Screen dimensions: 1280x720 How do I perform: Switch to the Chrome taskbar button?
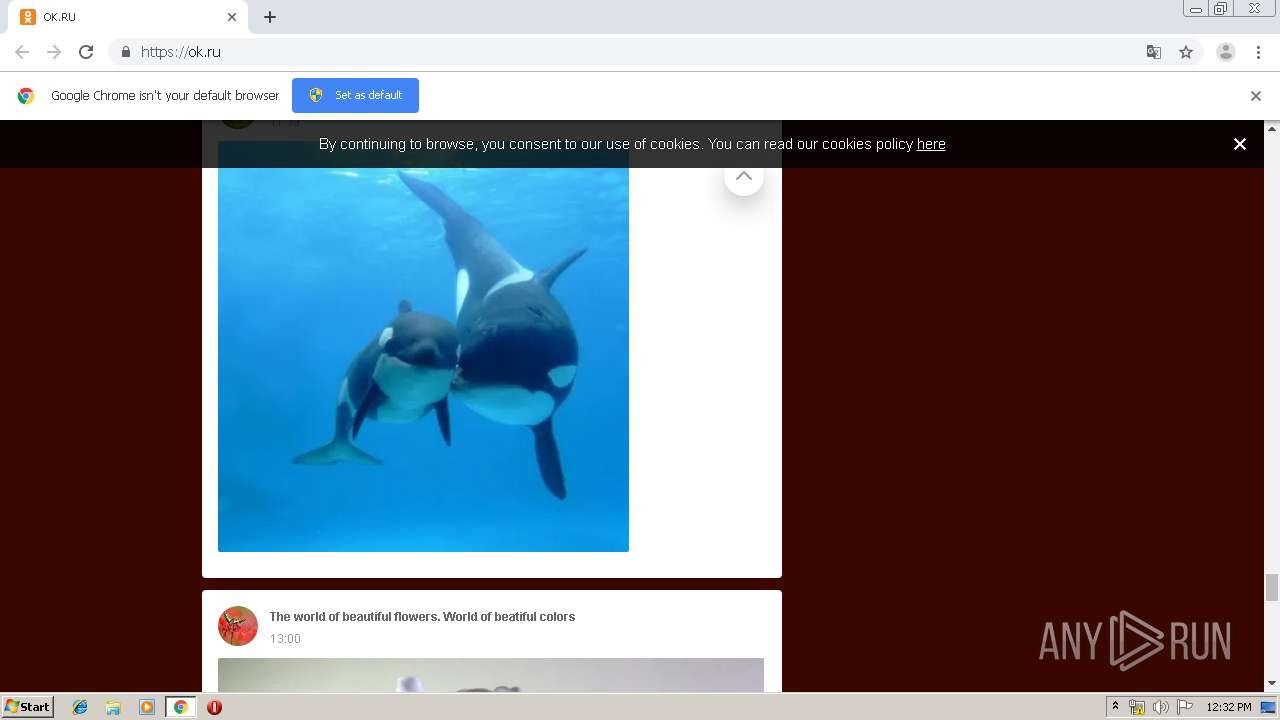point(180,707)
